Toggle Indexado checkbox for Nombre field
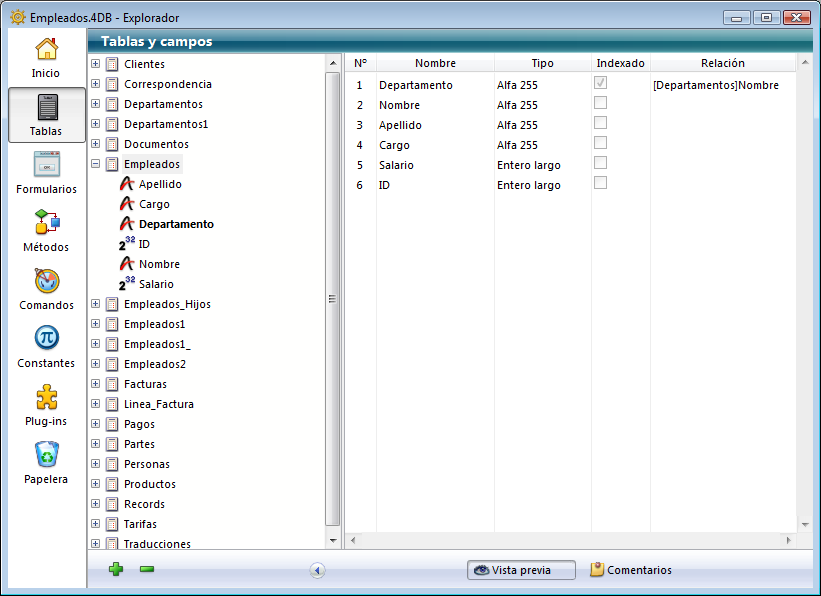 [600, 103]
